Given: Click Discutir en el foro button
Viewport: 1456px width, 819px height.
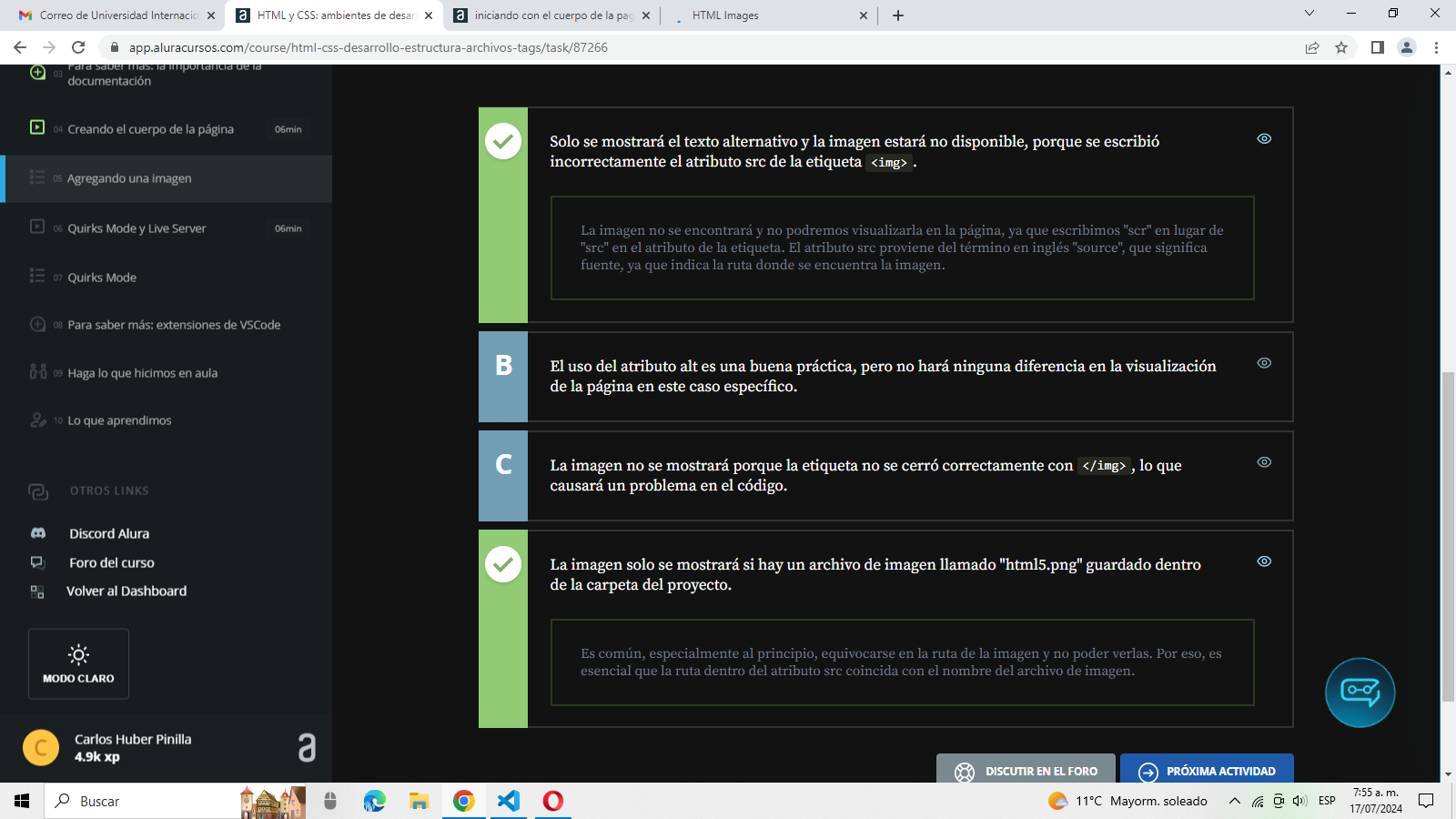Looking at the screenshot, I should (1026, 771).
